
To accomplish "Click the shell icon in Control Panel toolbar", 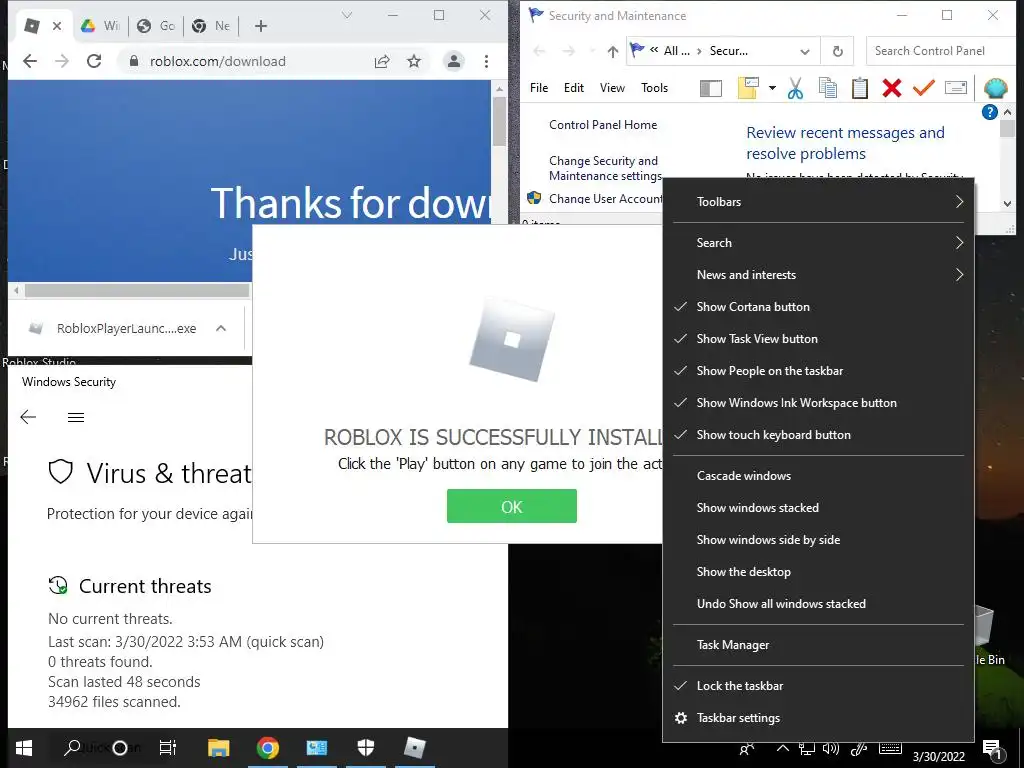I will click(x=995, y=88).
